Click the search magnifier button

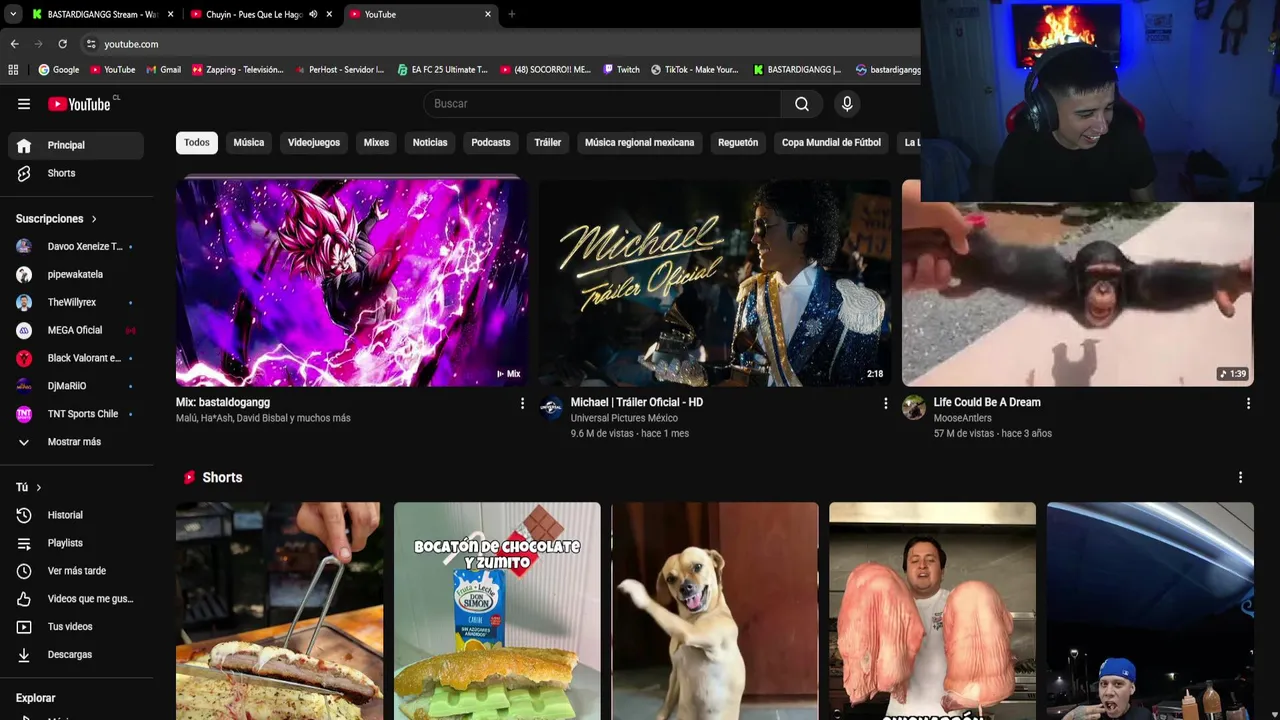coord(802,104)
